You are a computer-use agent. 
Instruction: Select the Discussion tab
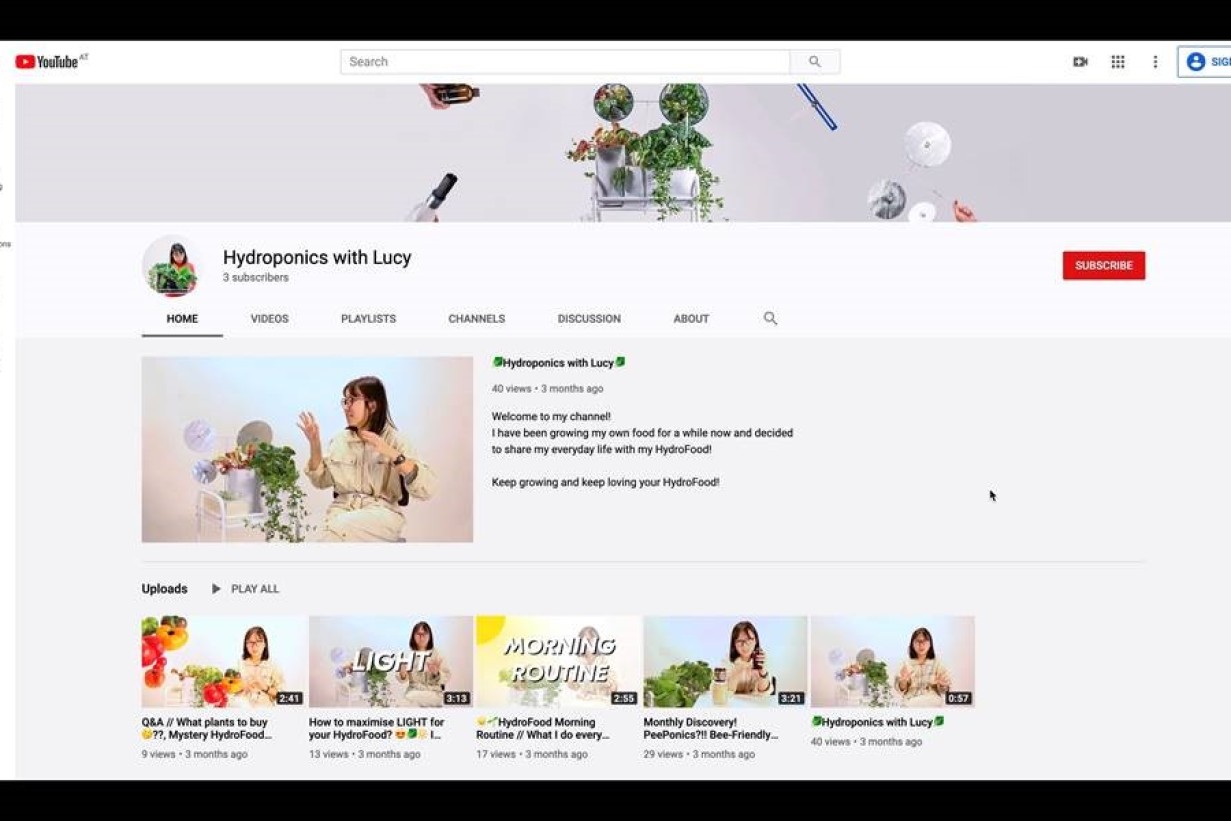tap(589, 319)
